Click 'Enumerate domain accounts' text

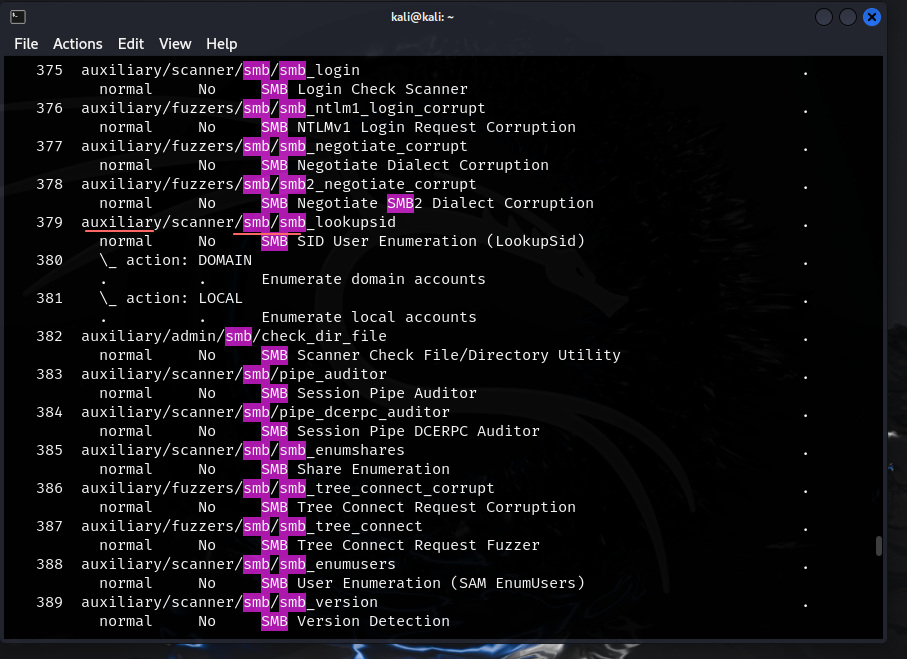point(374,279)
